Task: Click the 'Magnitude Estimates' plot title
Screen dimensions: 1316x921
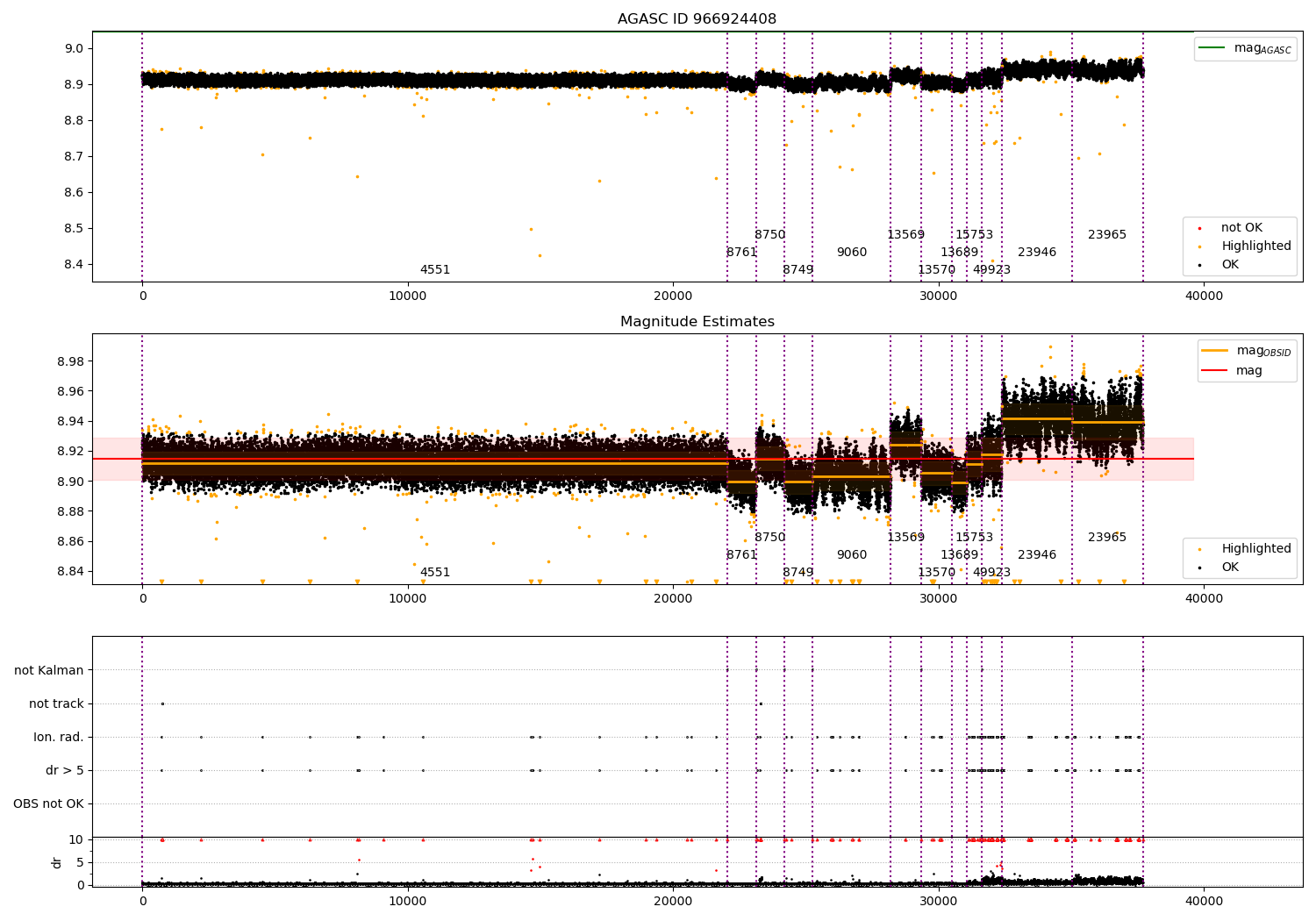Action: click(697, 322)
